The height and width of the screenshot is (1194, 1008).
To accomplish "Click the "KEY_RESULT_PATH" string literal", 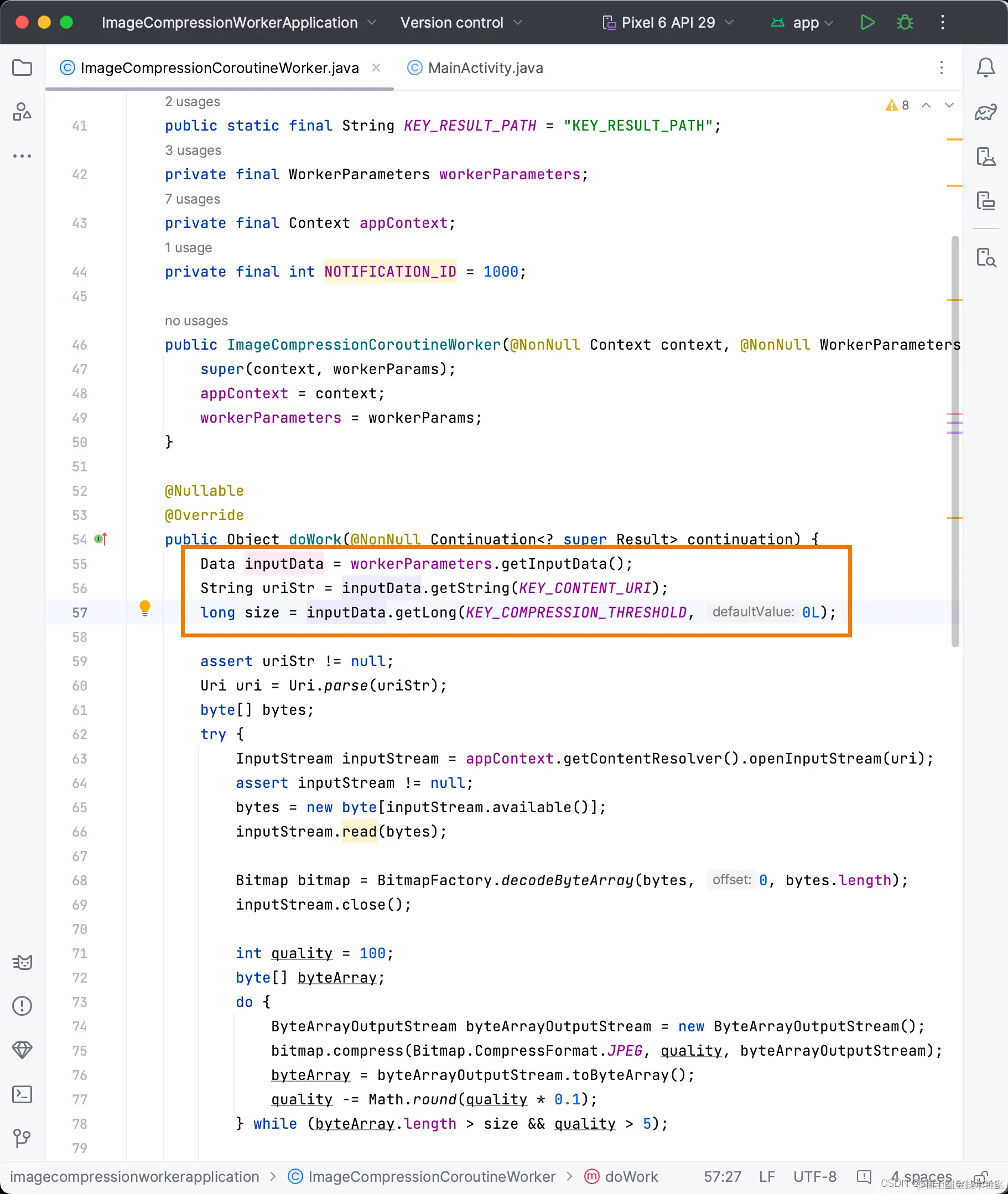I will [638, 125].
